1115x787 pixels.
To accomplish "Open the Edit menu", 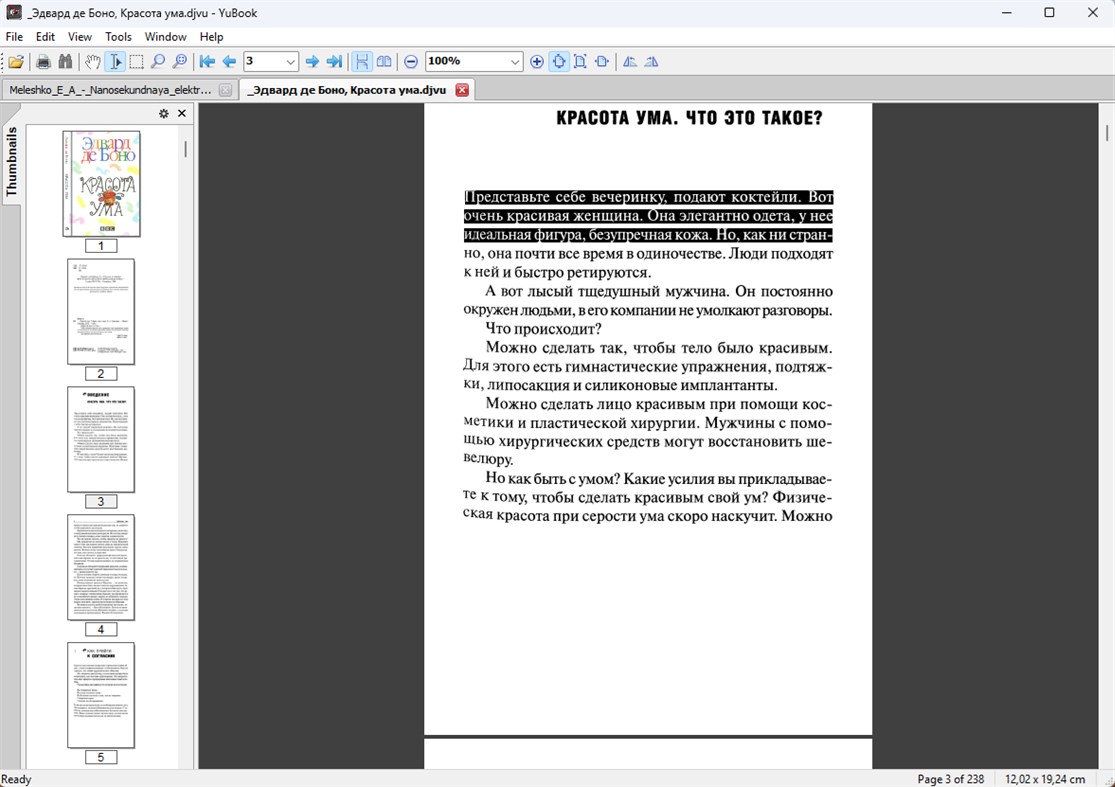I will point(45,36).
